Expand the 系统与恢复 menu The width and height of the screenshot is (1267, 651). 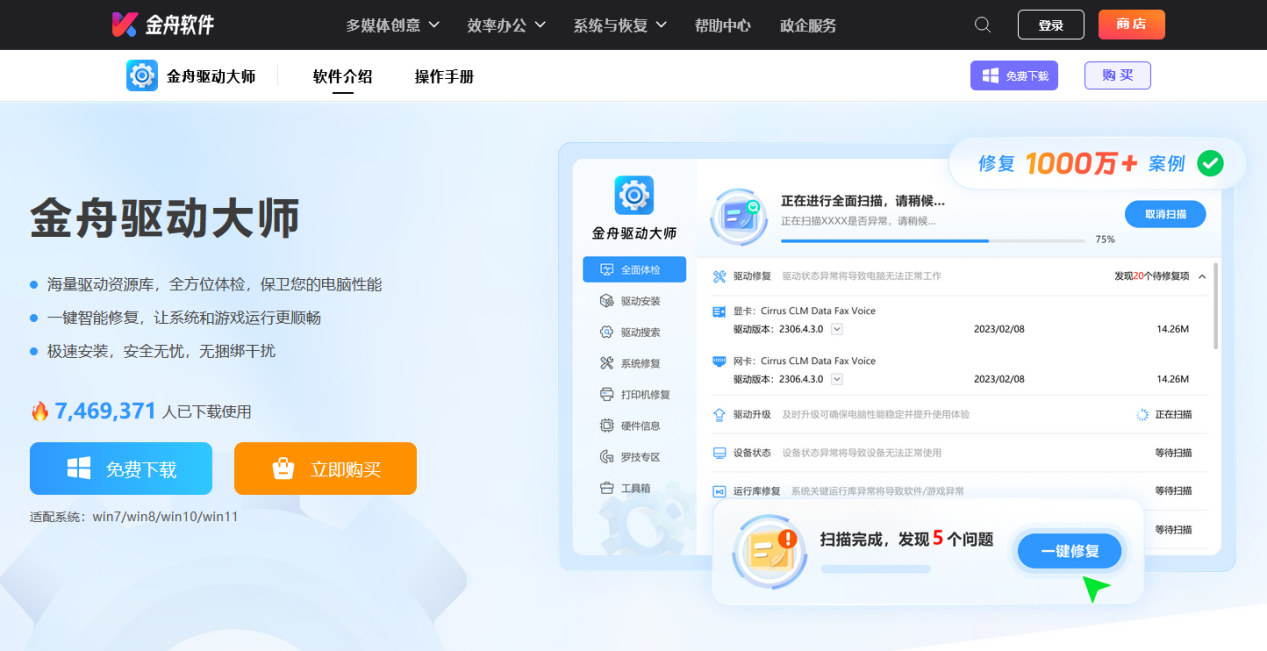coord(620,25)
